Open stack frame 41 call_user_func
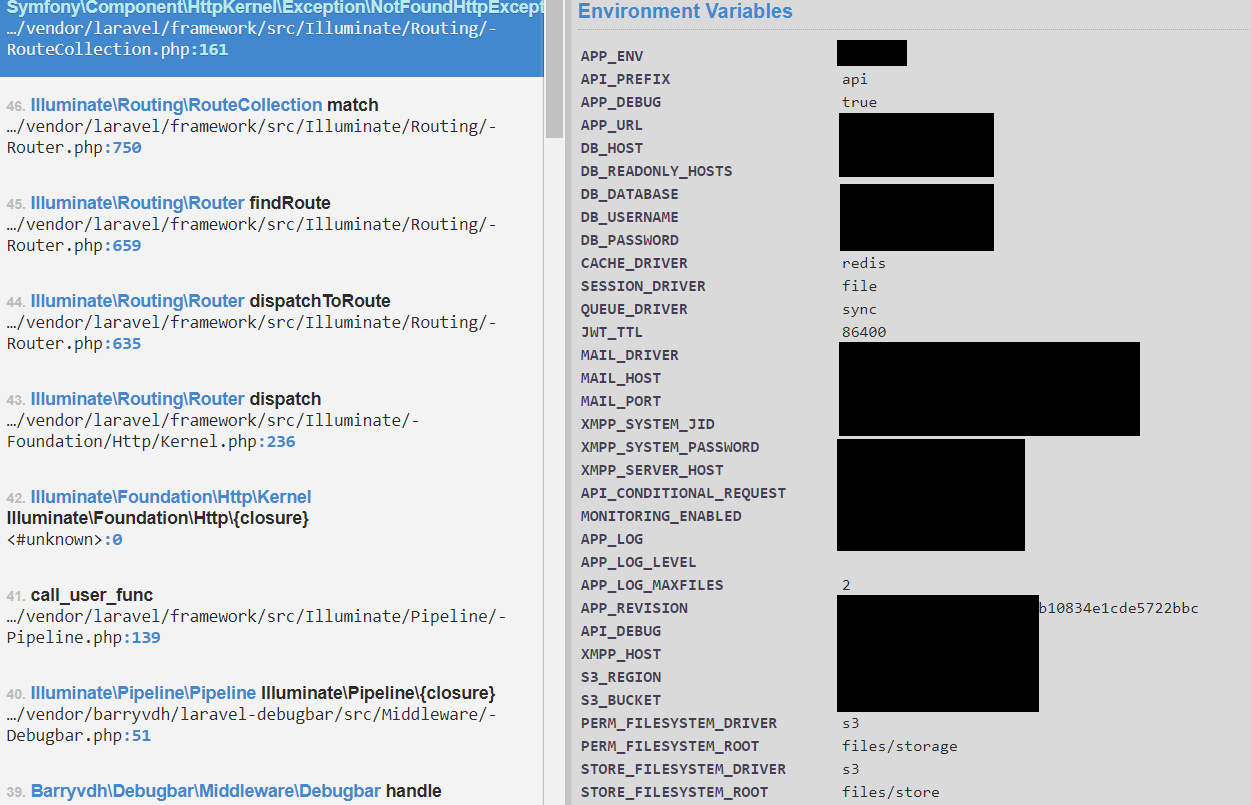 click(272, 616)
